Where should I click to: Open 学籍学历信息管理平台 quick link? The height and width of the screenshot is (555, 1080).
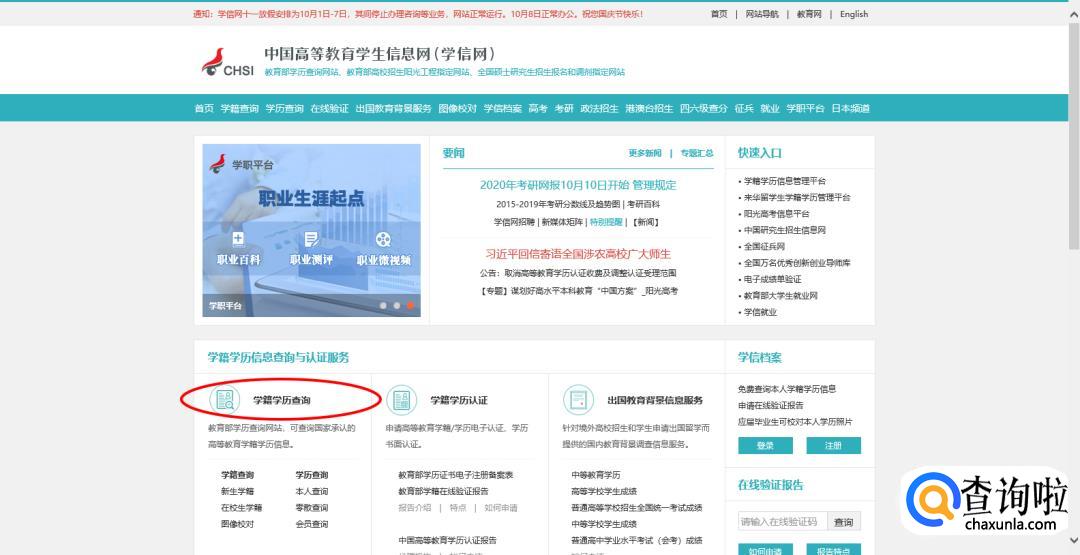785,181
